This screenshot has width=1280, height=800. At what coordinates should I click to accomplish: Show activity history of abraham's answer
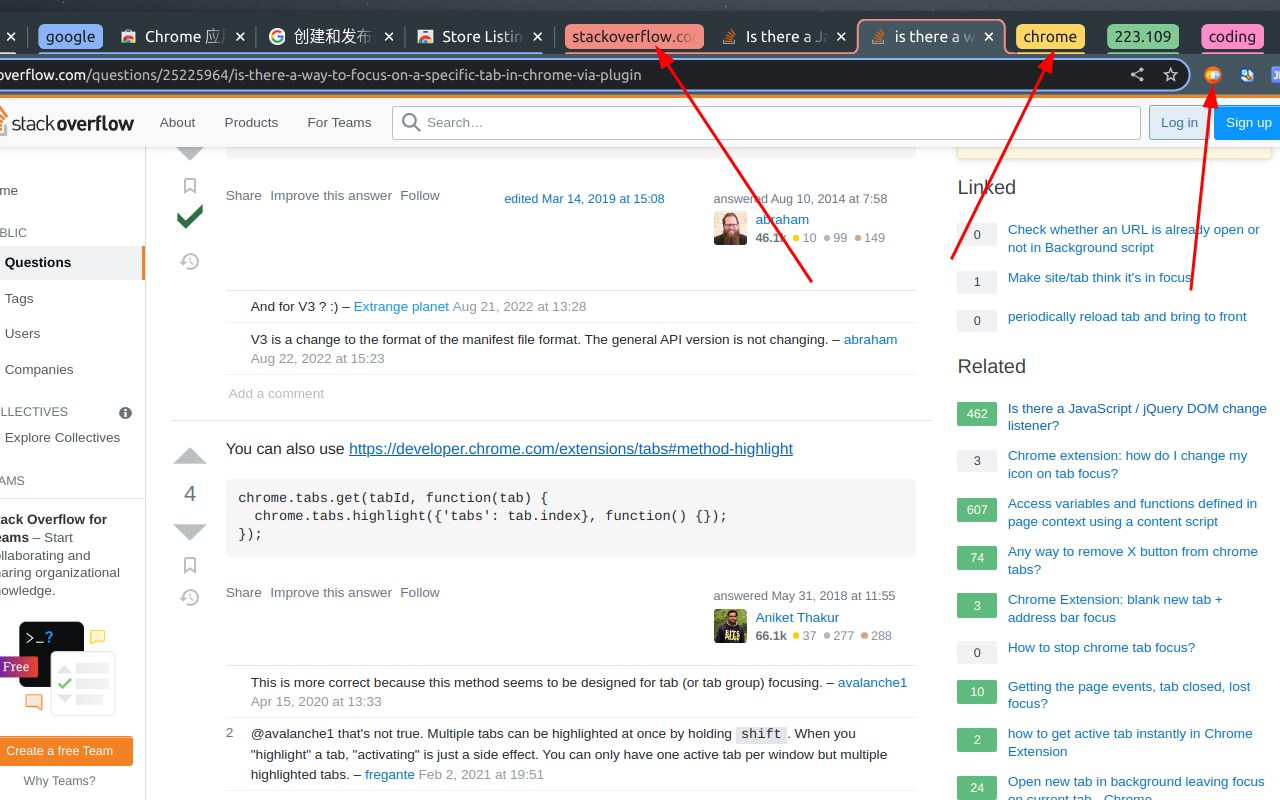click(x=190, y=261)
